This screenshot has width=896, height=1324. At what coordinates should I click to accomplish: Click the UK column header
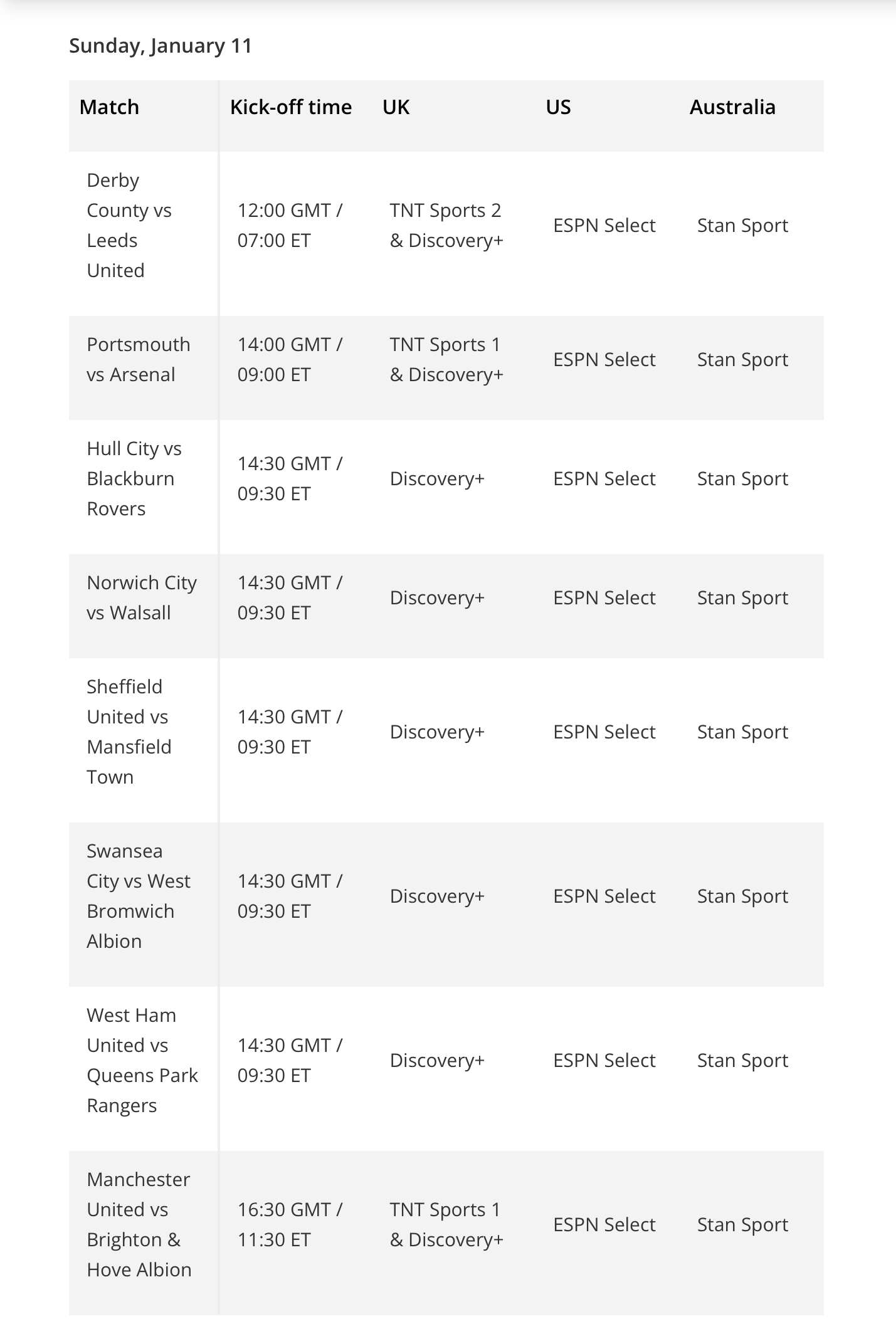click(396, 107)
